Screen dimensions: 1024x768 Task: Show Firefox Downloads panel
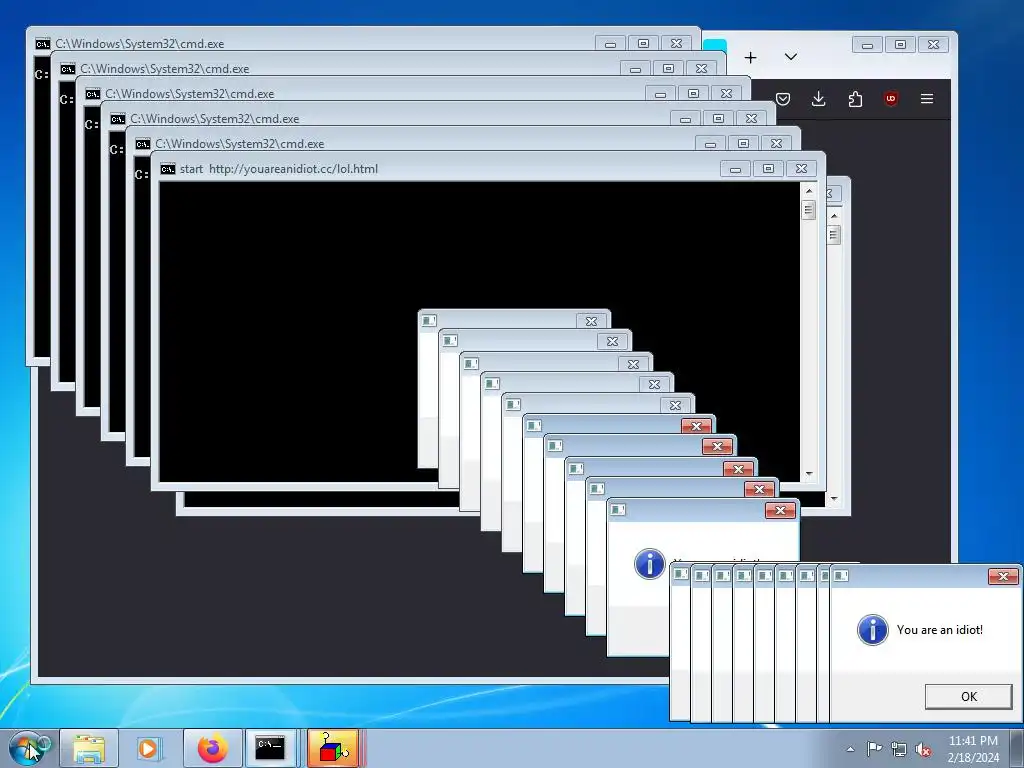[818, 99]
